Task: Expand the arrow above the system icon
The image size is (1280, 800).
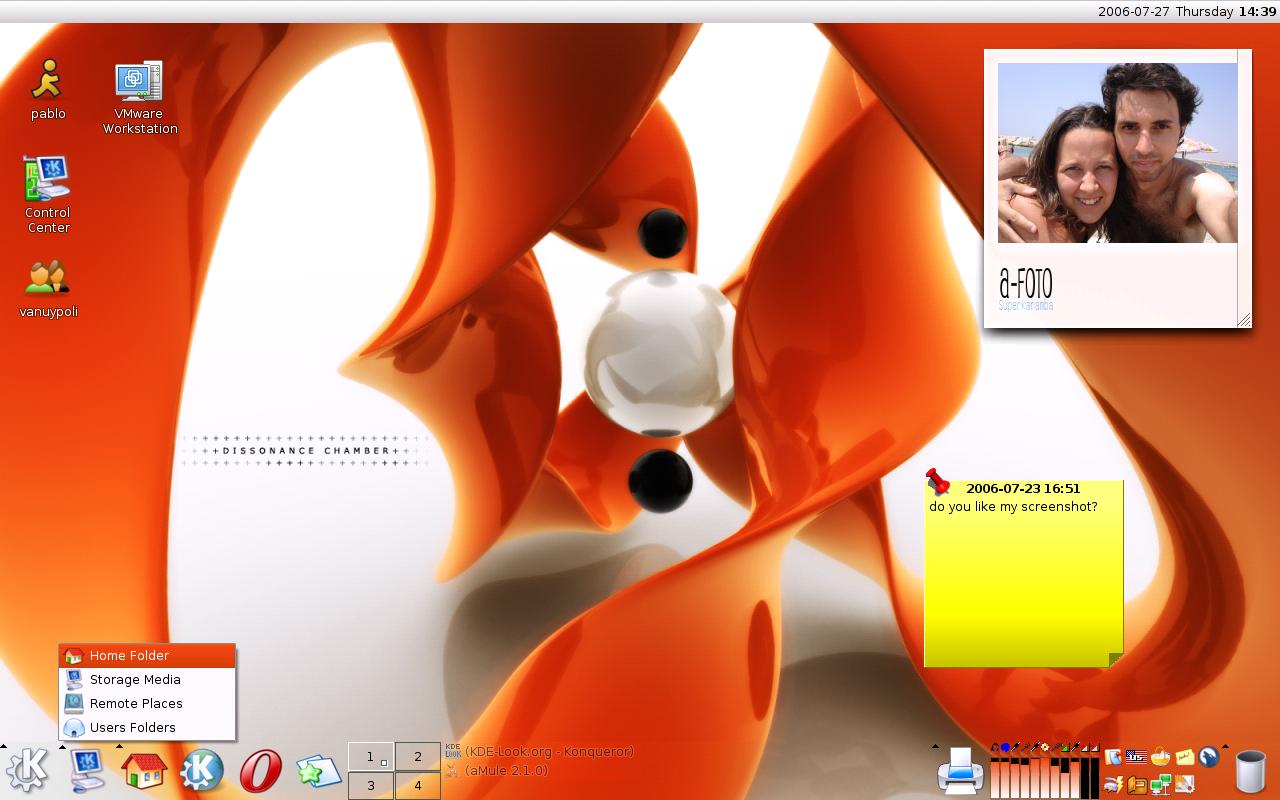Action: coord(62,746)
